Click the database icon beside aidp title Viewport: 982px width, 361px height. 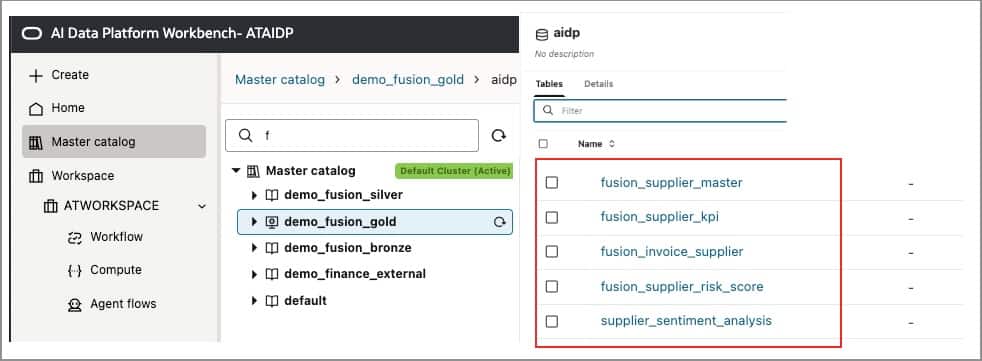click(542, 34)
